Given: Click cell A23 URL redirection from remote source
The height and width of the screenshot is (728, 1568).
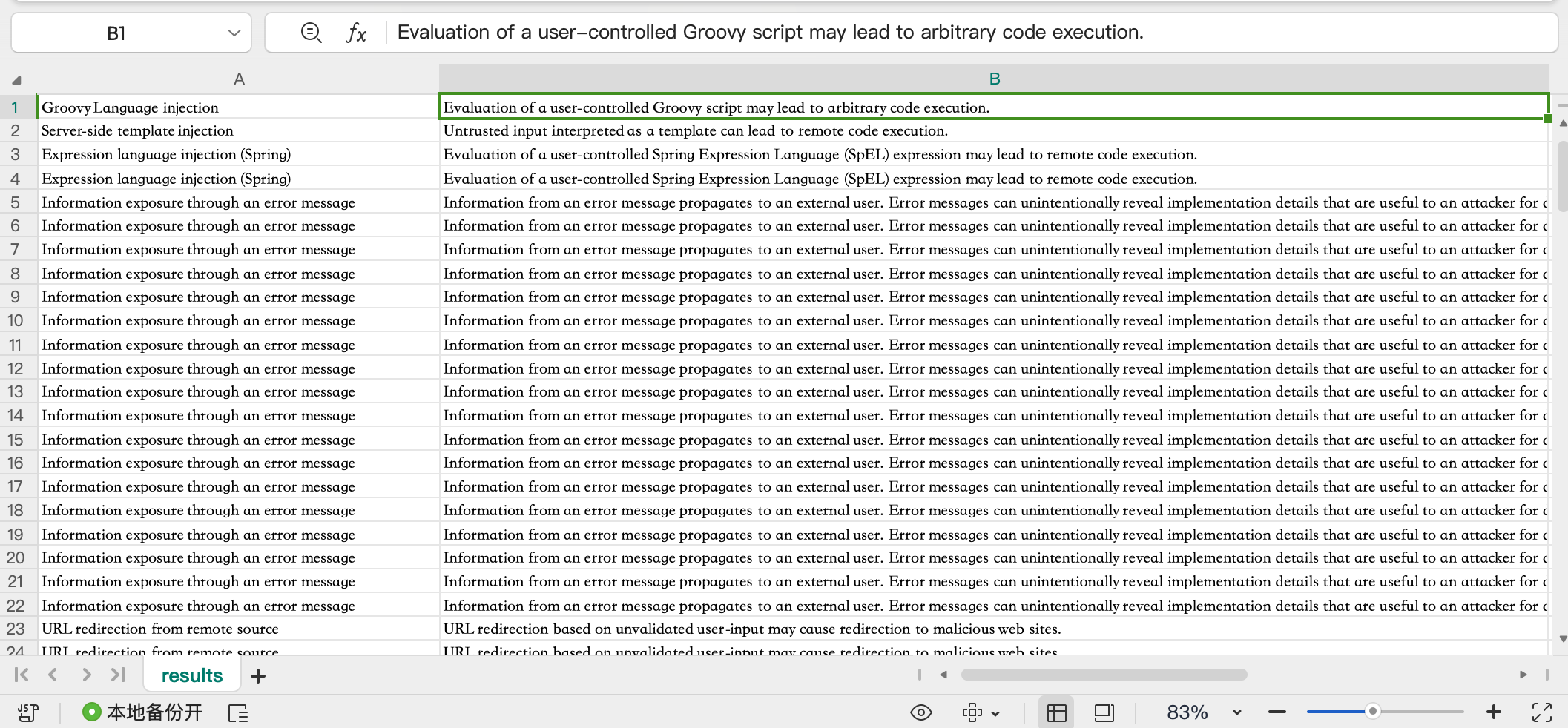Looking at the screenshot, I should tap(160, 629).
